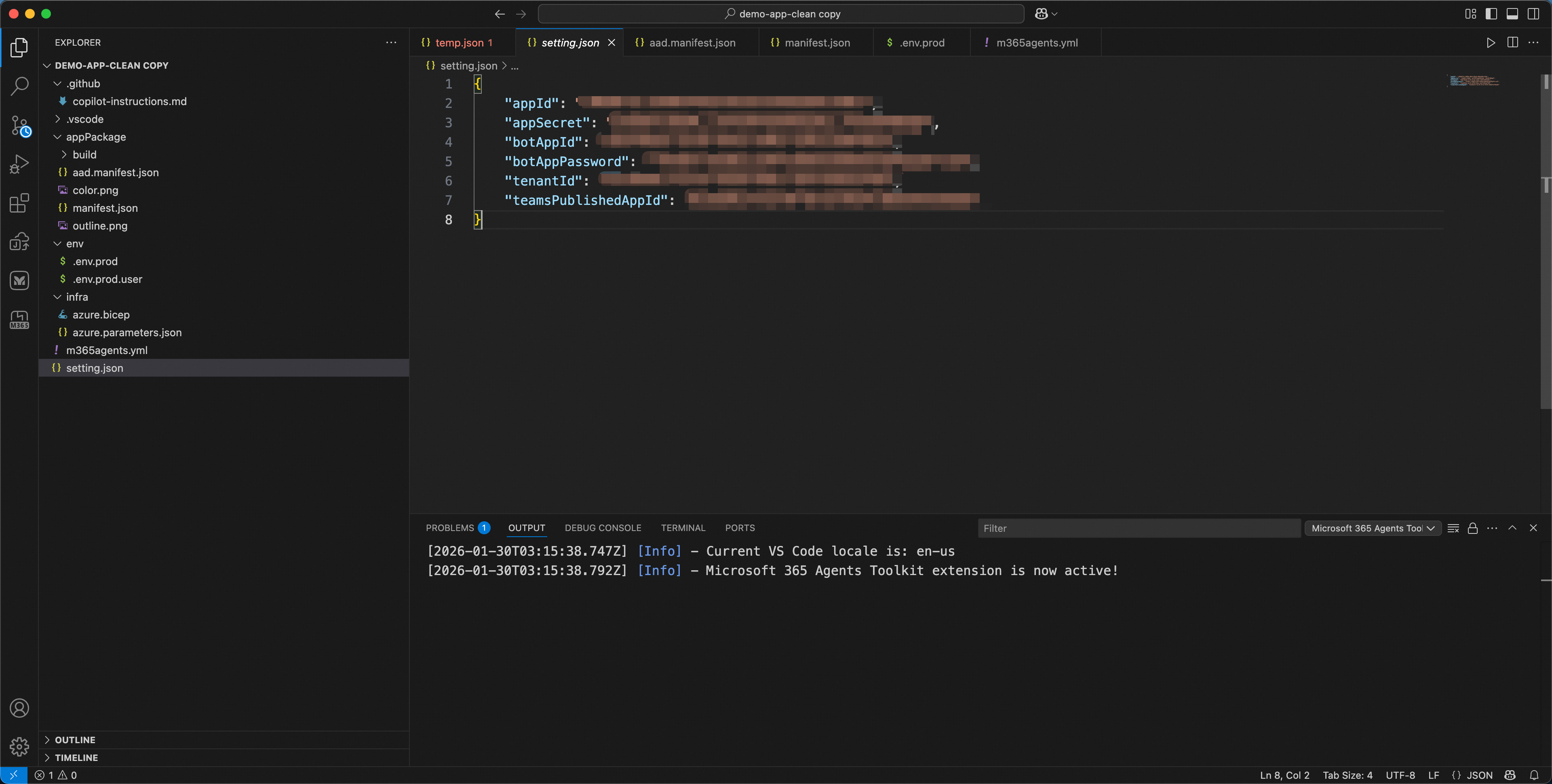Click Split Editor Right icon
The image size is (1552, 784).
(x=1512, y=42)
